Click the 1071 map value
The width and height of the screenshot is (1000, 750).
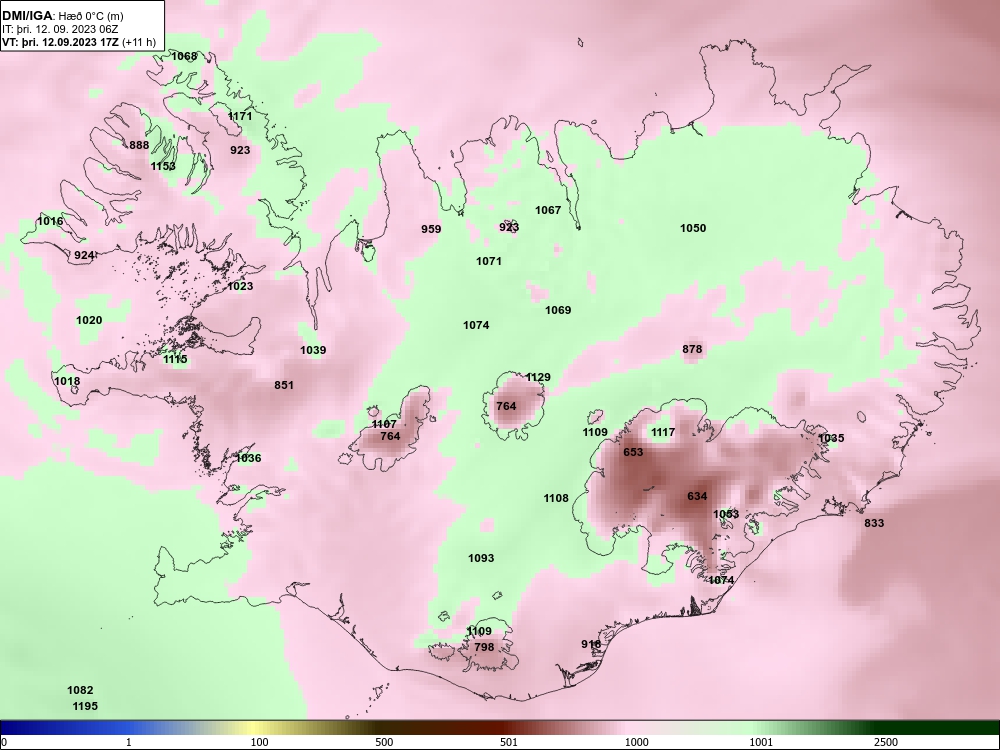tap(489, 261)
